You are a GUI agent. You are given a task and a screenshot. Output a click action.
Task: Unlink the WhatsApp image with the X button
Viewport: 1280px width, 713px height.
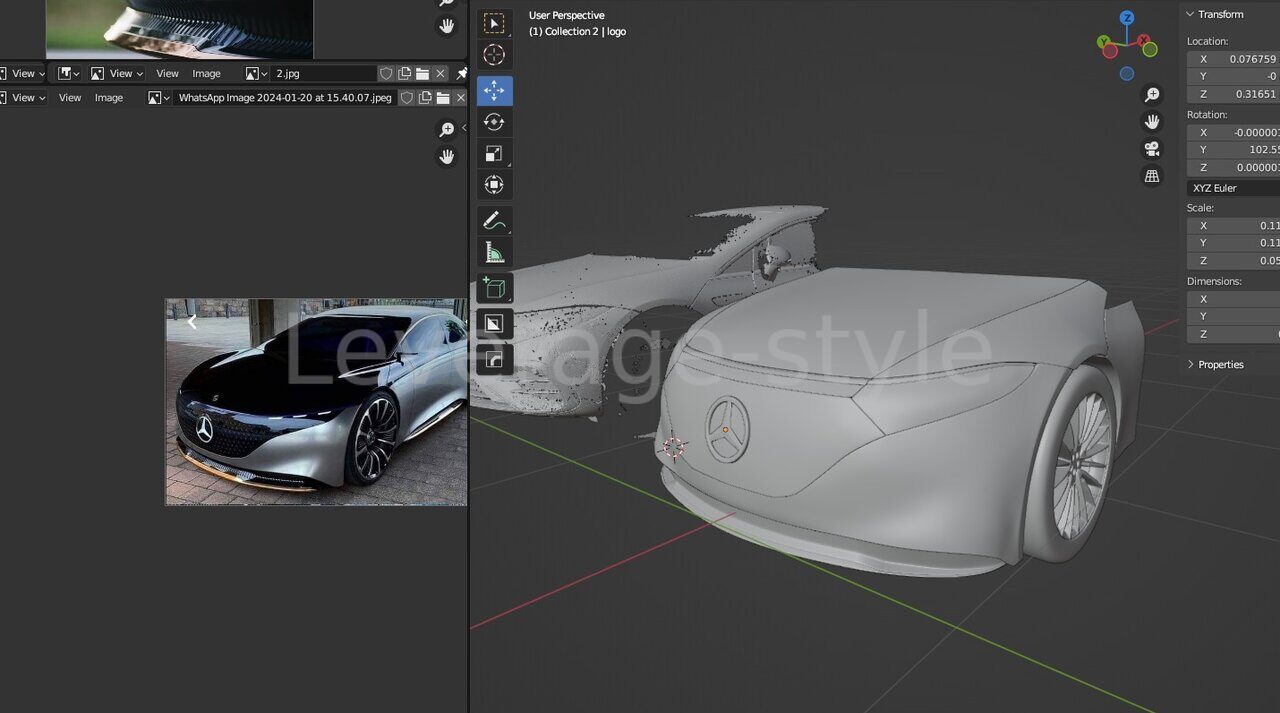[461, 98]
